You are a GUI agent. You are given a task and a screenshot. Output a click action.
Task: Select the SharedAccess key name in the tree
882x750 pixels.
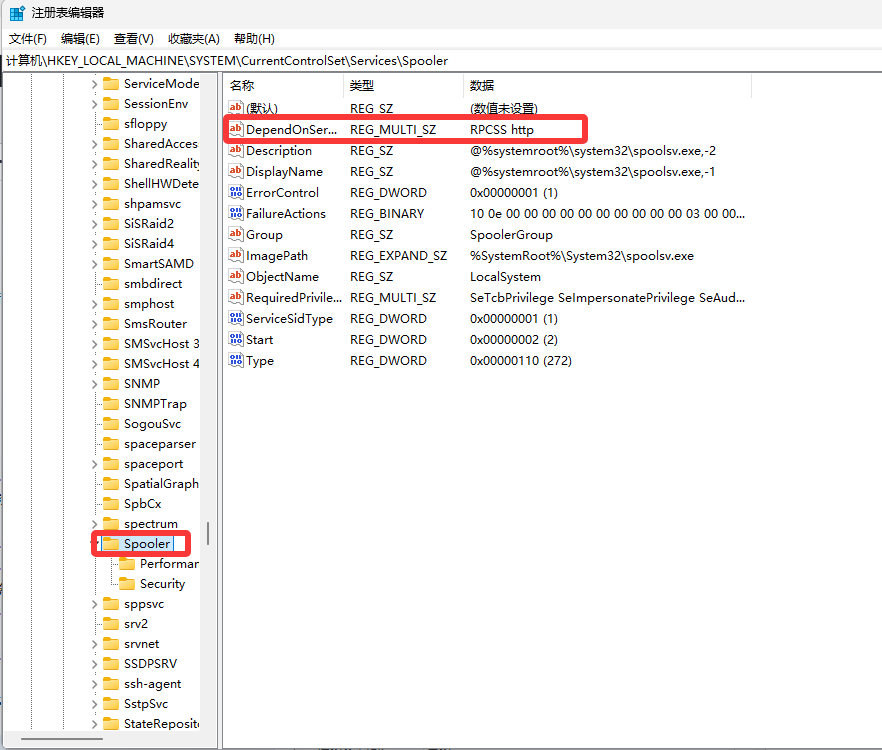click(161, 144)
